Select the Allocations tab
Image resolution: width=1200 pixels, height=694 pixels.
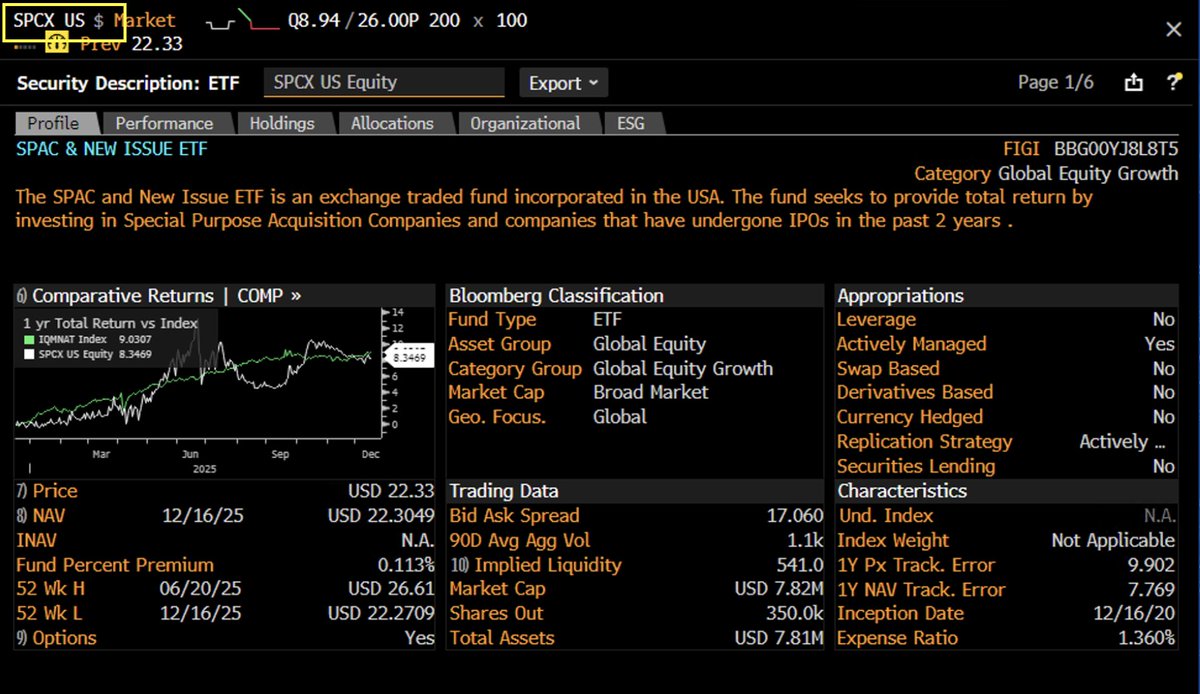point(394,123)
